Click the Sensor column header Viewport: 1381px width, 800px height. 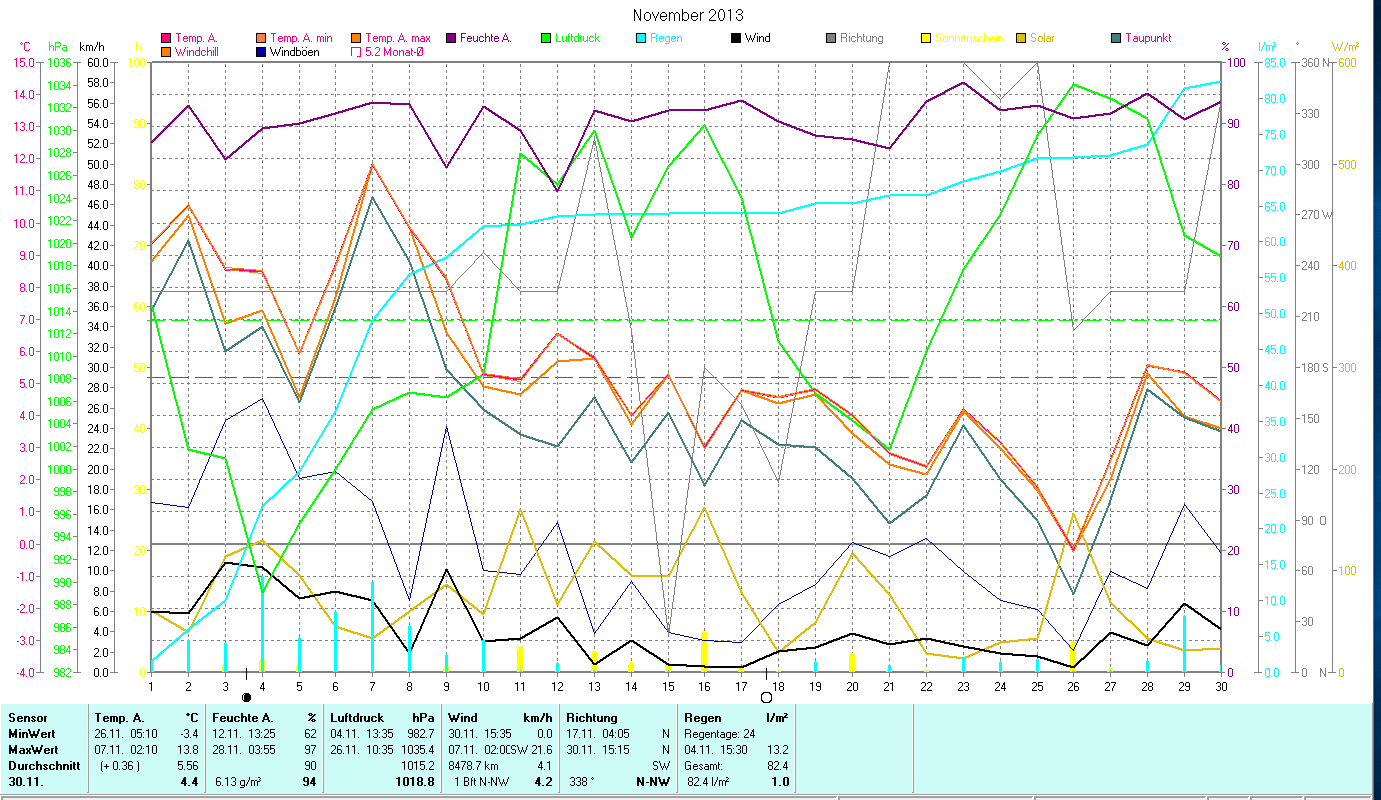[27, 717]
